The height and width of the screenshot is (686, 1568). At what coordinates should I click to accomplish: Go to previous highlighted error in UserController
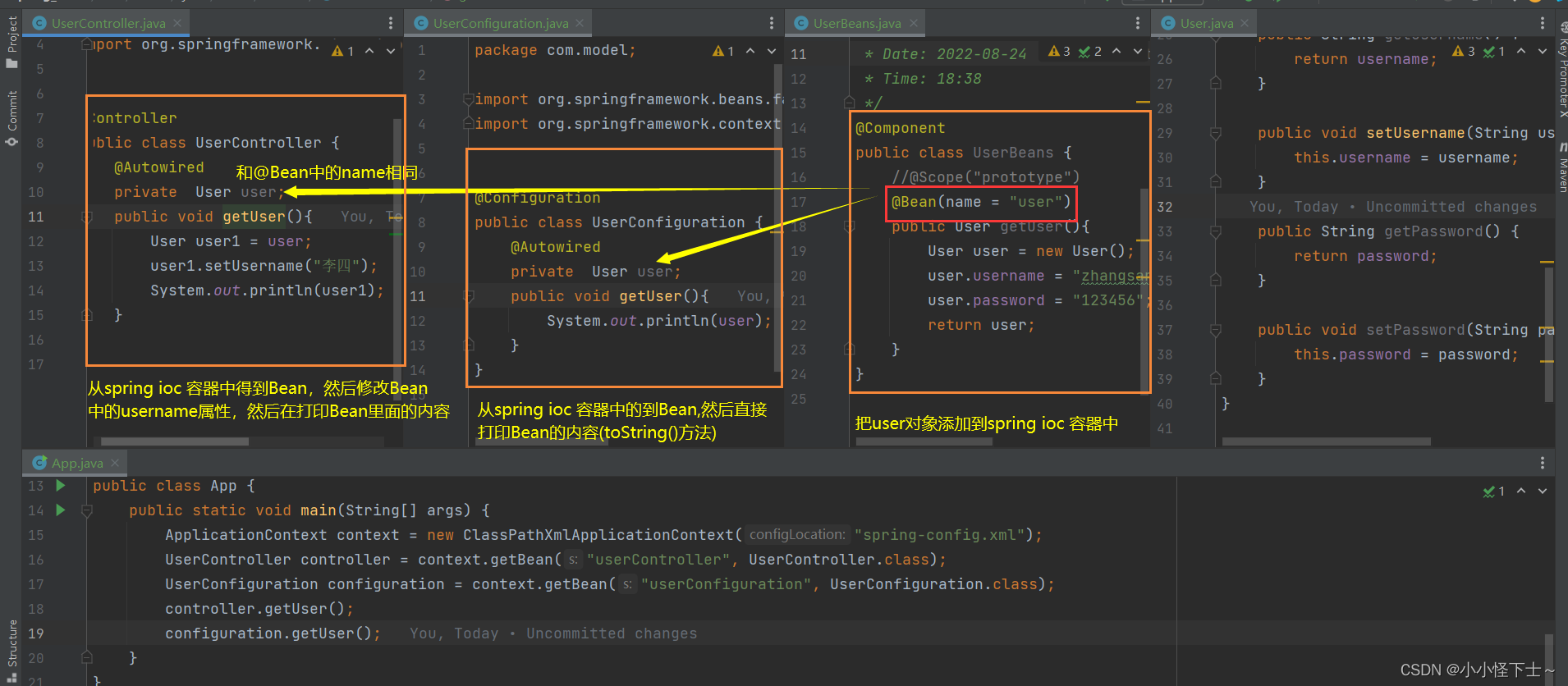(x=369, y=51)
